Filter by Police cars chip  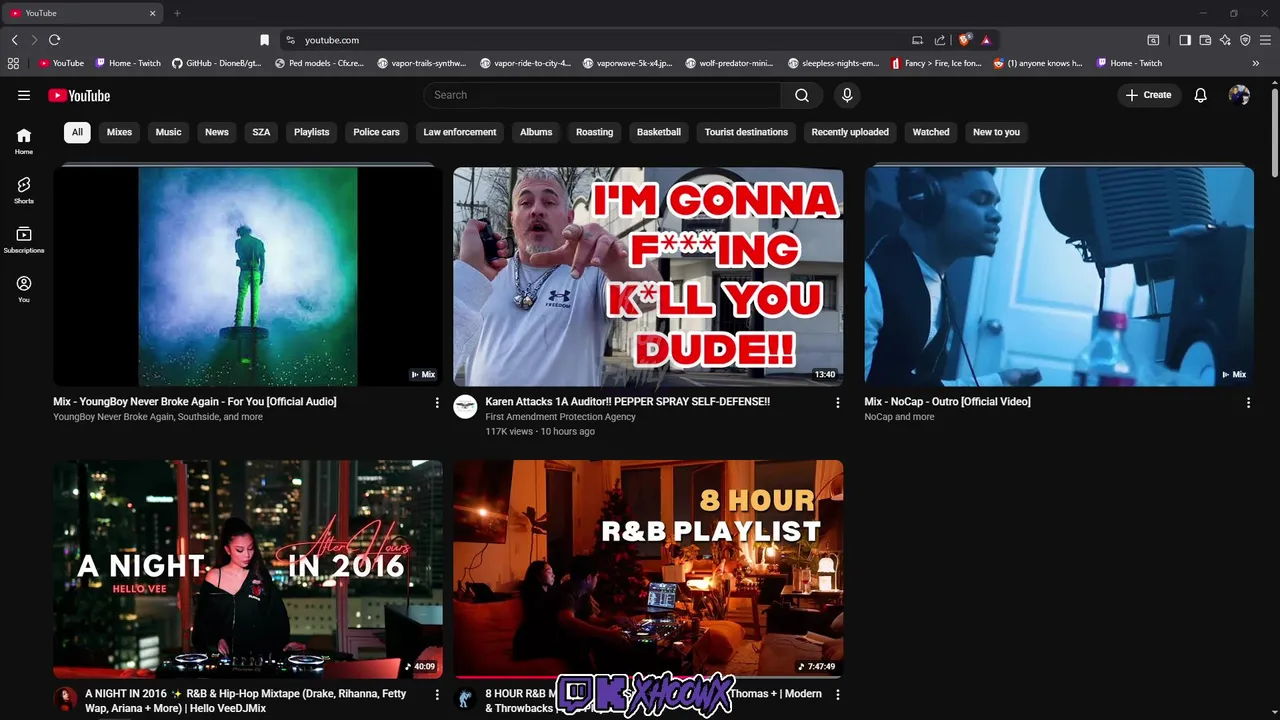(x=376, y=132)
